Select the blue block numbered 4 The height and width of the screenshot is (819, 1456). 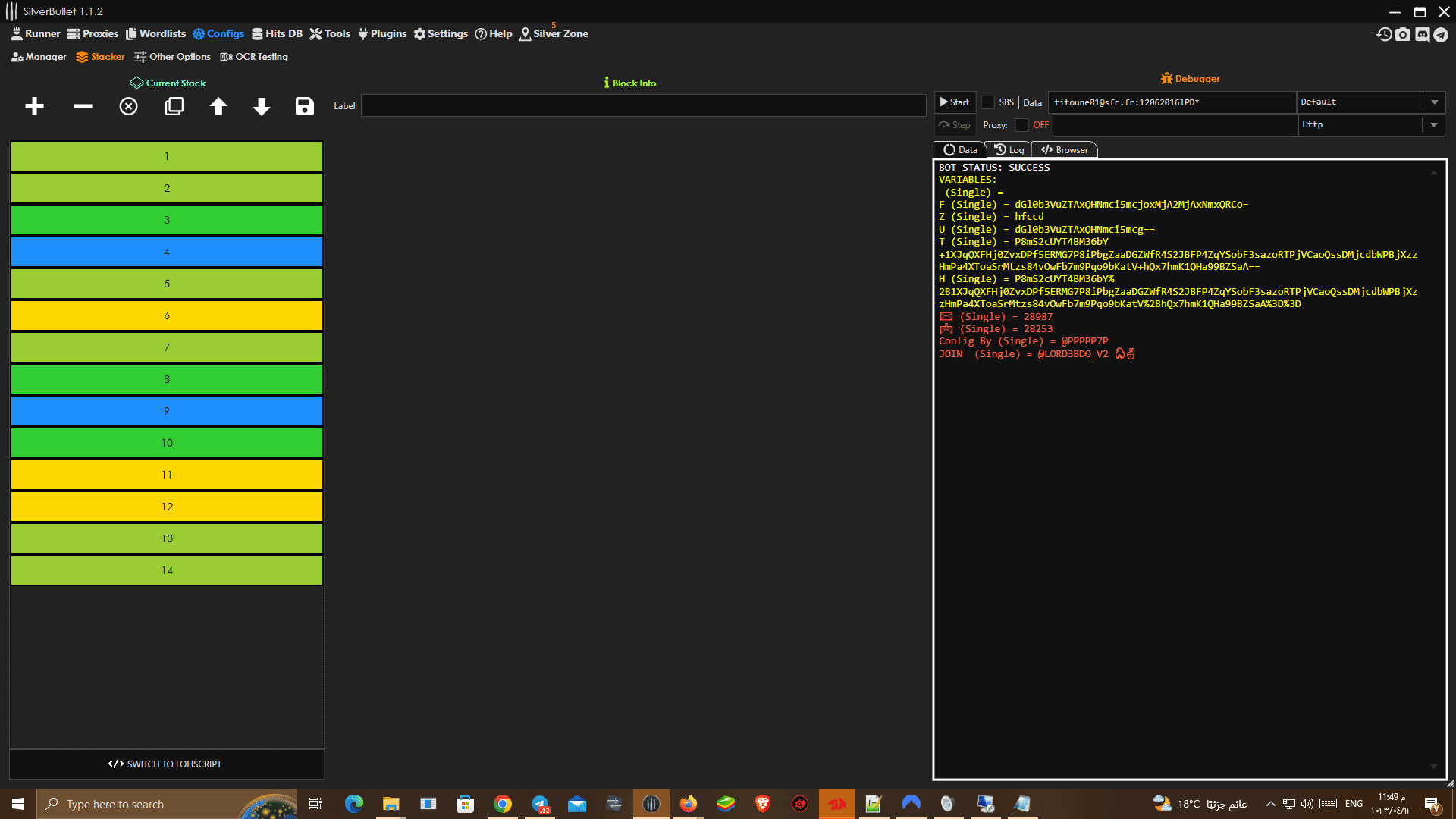point(167,252)
